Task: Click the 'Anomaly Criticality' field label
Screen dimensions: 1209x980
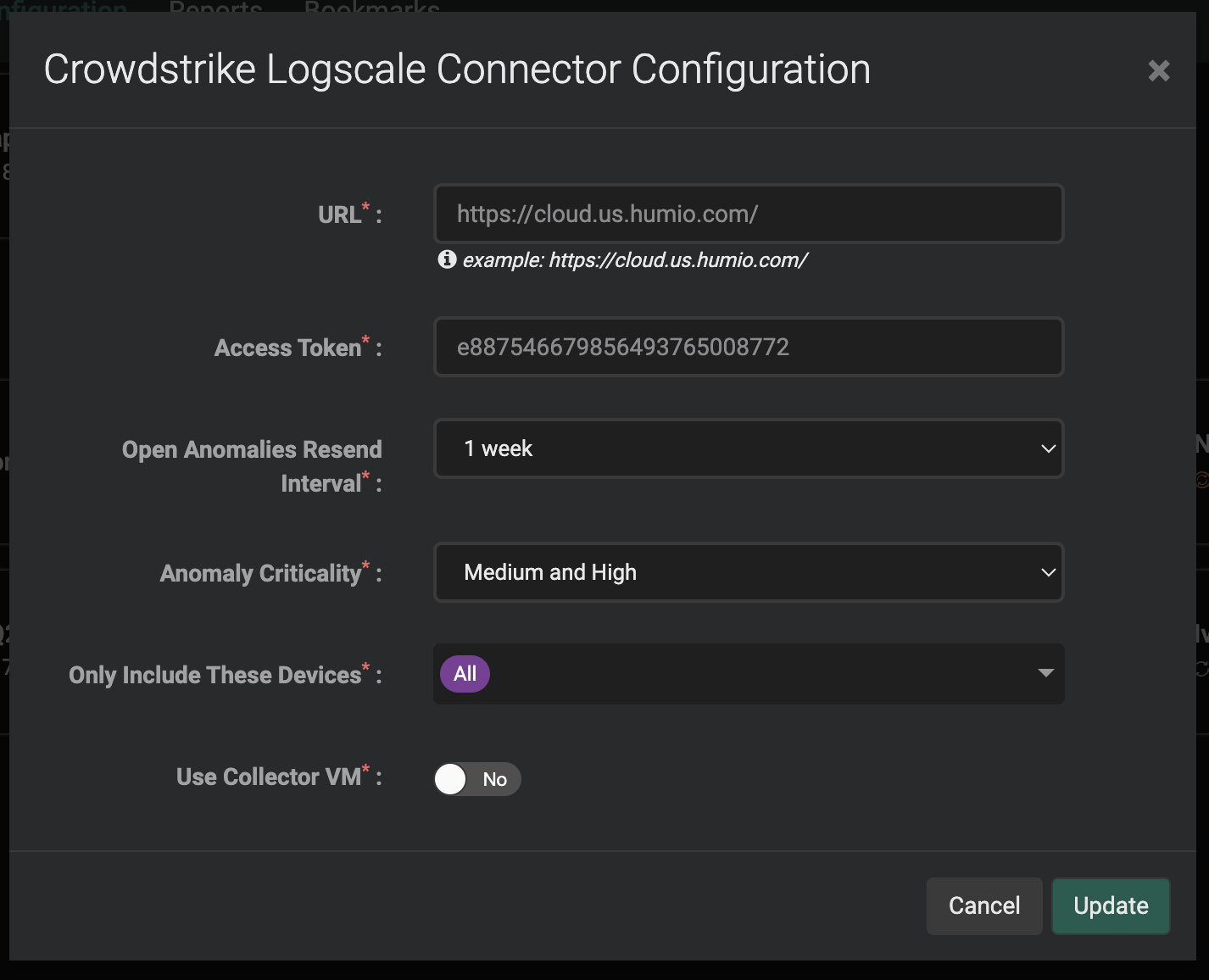Action: 260,573
